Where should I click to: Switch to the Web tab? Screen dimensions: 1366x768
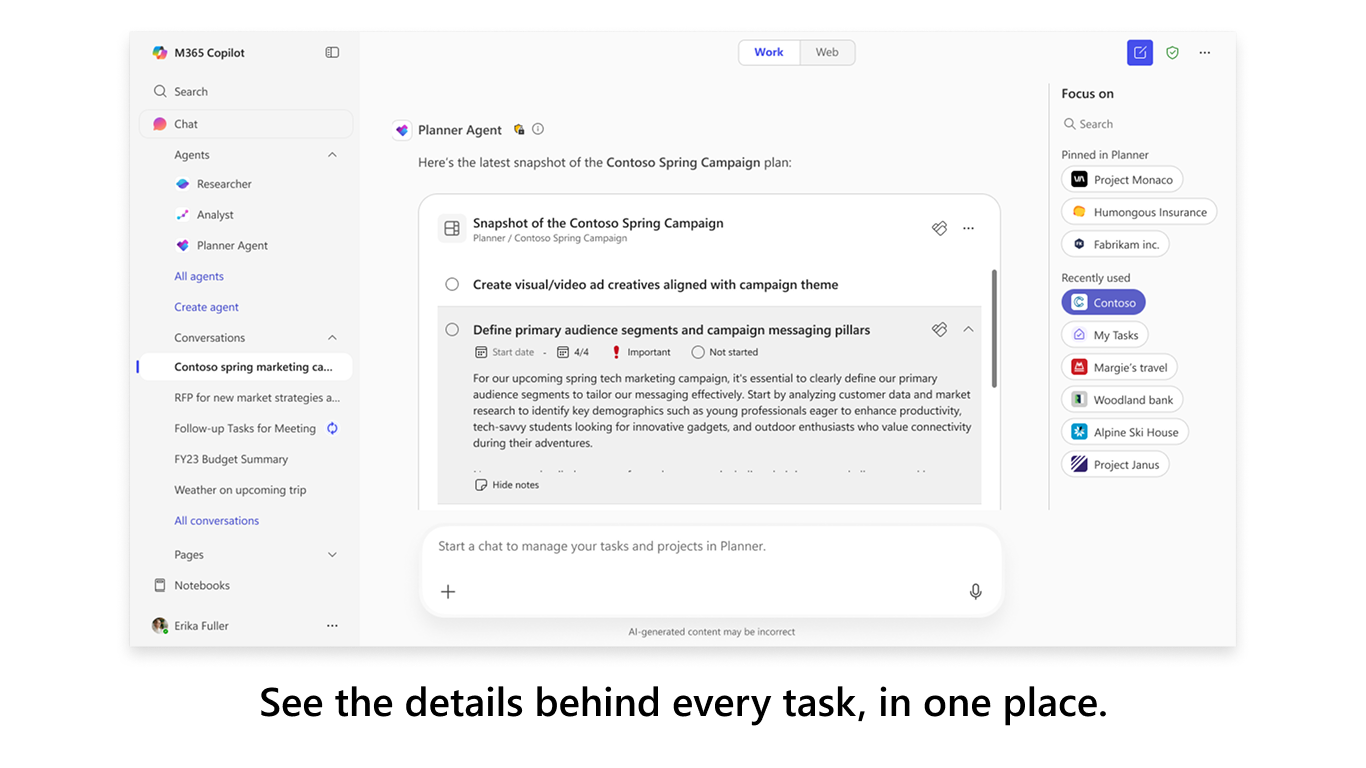pos(827,53)
